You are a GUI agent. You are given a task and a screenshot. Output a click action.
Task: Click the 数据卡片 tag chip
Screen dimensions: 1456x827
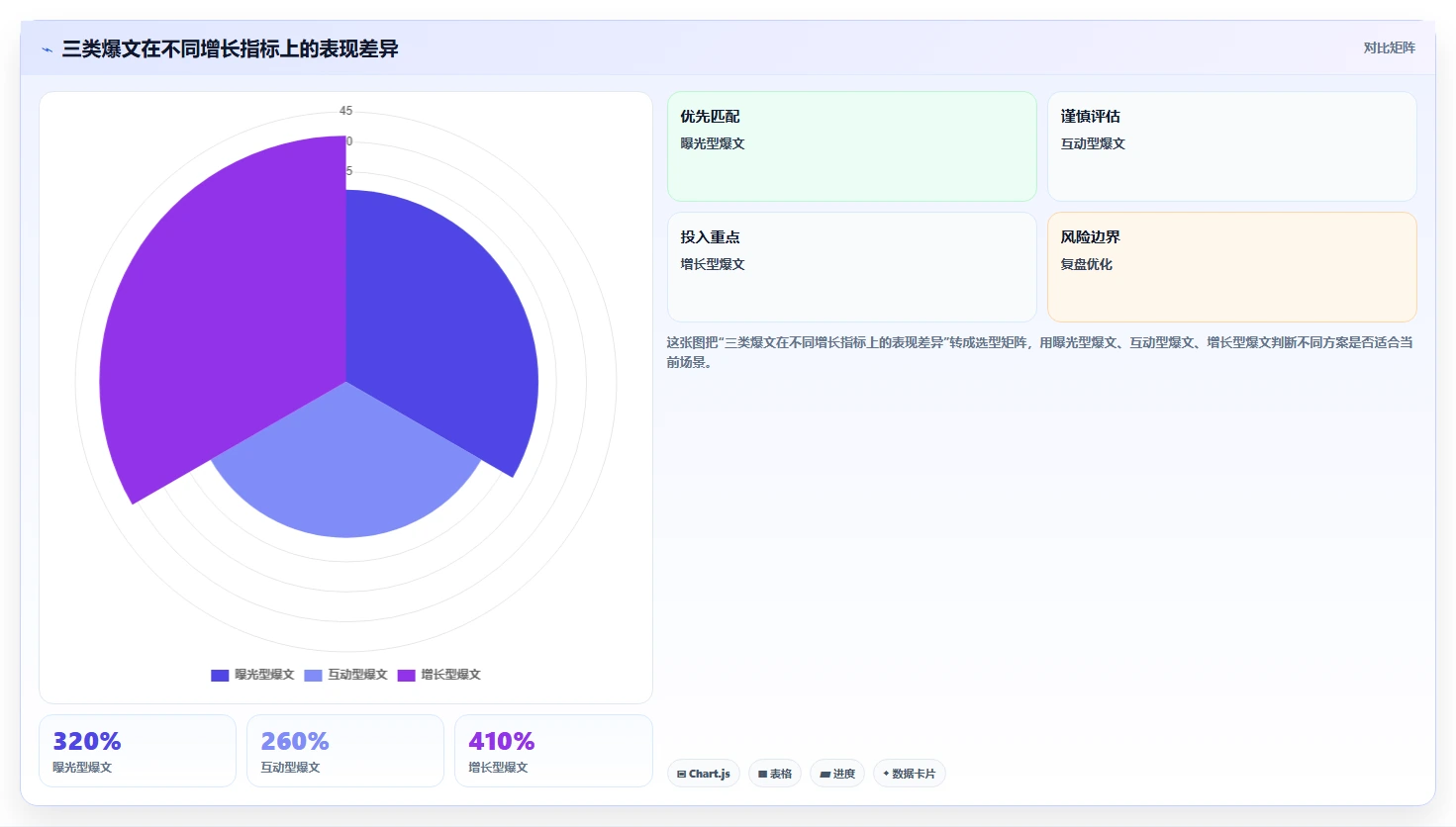point(910,774)
